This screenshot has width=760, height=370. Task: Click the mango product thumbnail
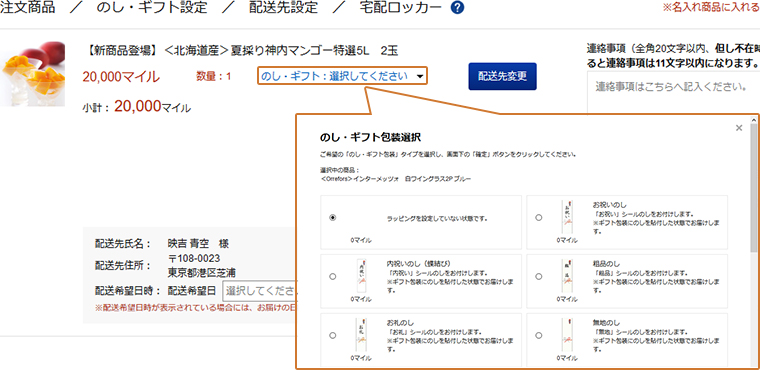click(32, 74)
